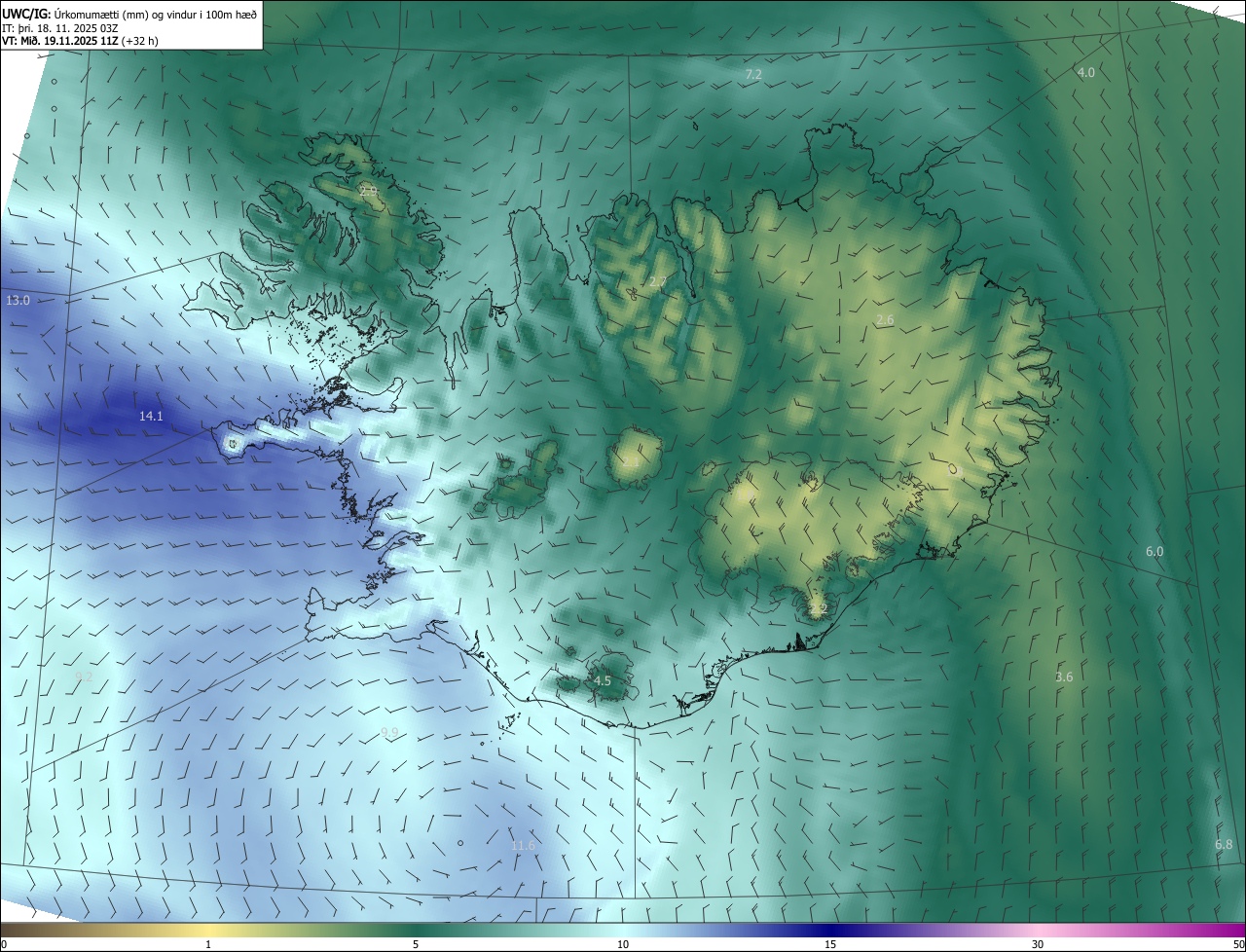Click the 6.8 value label in the corner
1246x952 pixels.
tap(1224, 844)
